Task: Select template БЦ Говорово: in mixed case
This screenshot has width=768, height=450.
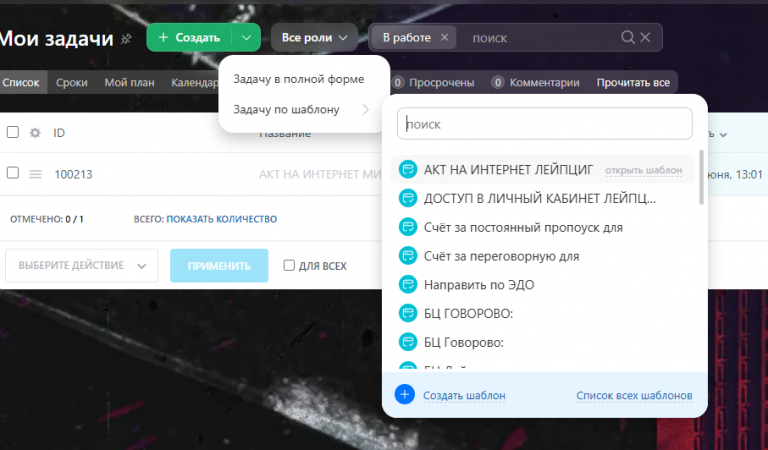Action: pyautogui.click(x=463, y=342)
